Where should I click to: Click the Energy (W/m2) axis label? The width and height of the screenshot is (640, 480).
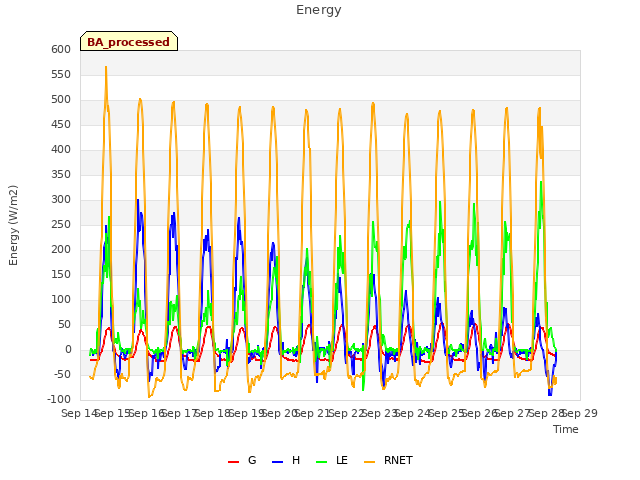pyautogui.click(x=13, y=225)
